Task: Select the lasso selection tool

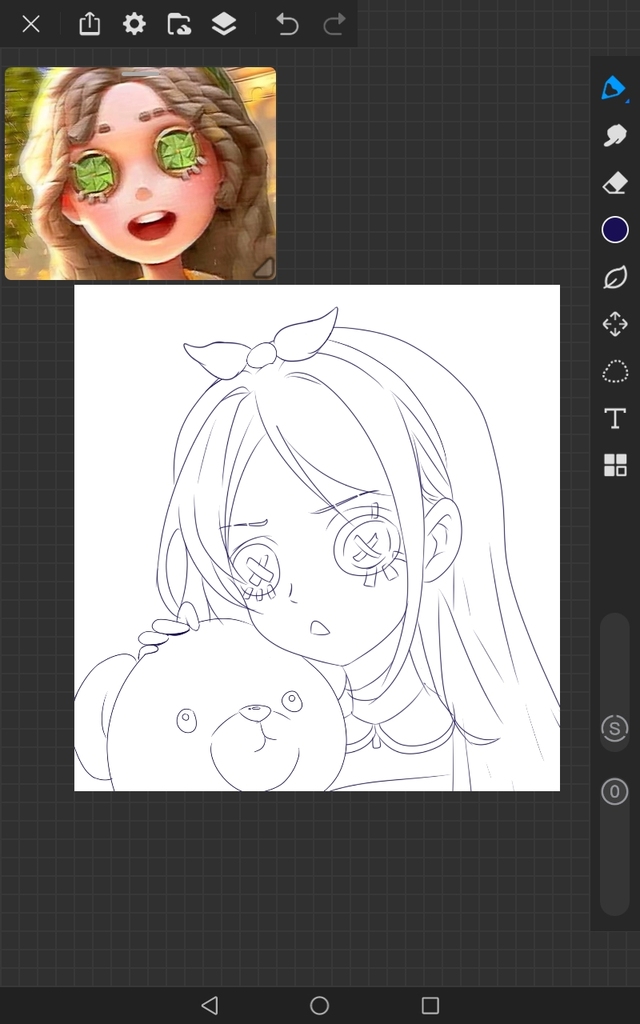Action: click(615, 371)
